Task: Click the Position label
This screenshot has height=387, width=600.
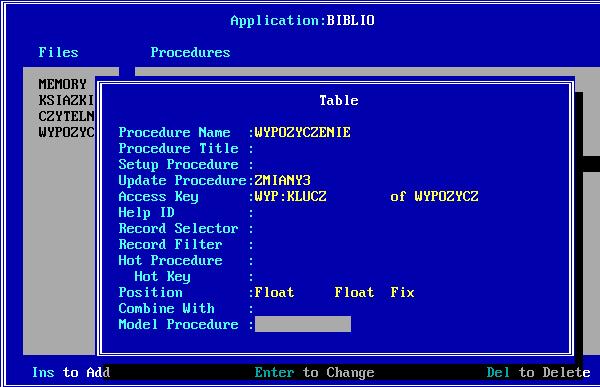Action: click(x=150, y=292)
